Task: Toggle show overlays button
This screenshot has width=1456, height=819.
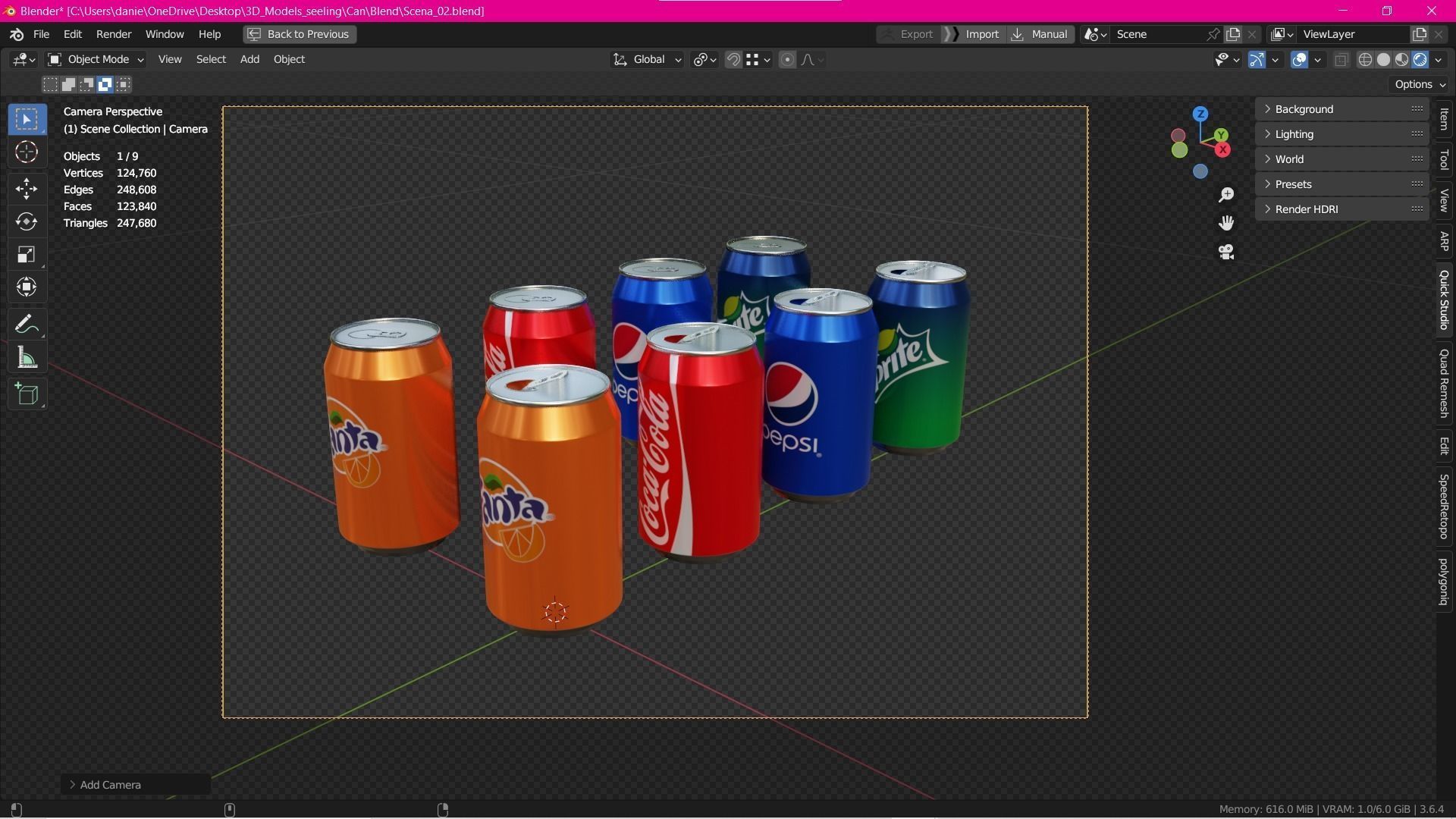Action: pyautogui.click(x=1299, y=59)
